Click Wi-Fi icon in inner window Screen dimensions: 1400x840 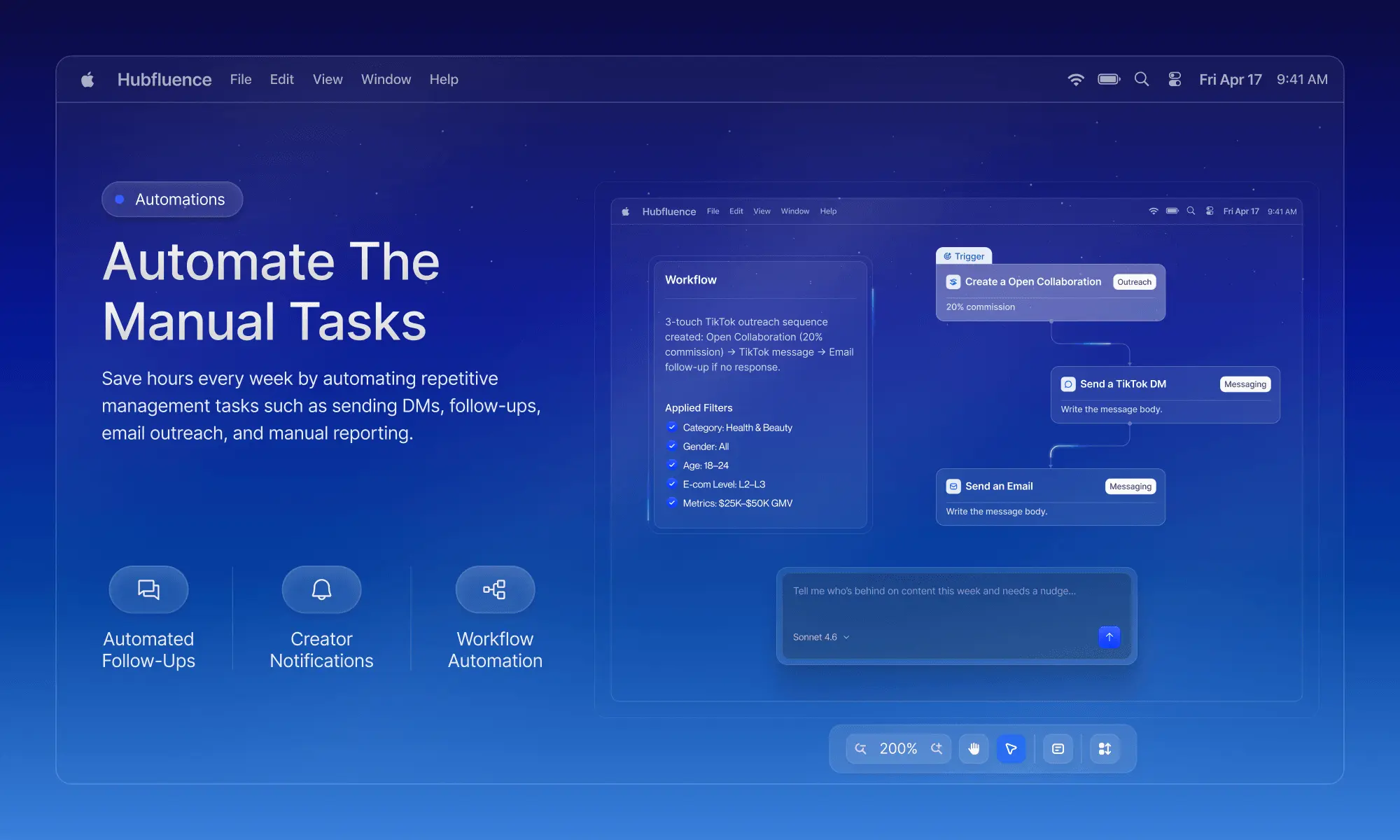[x=1154, y=211]
